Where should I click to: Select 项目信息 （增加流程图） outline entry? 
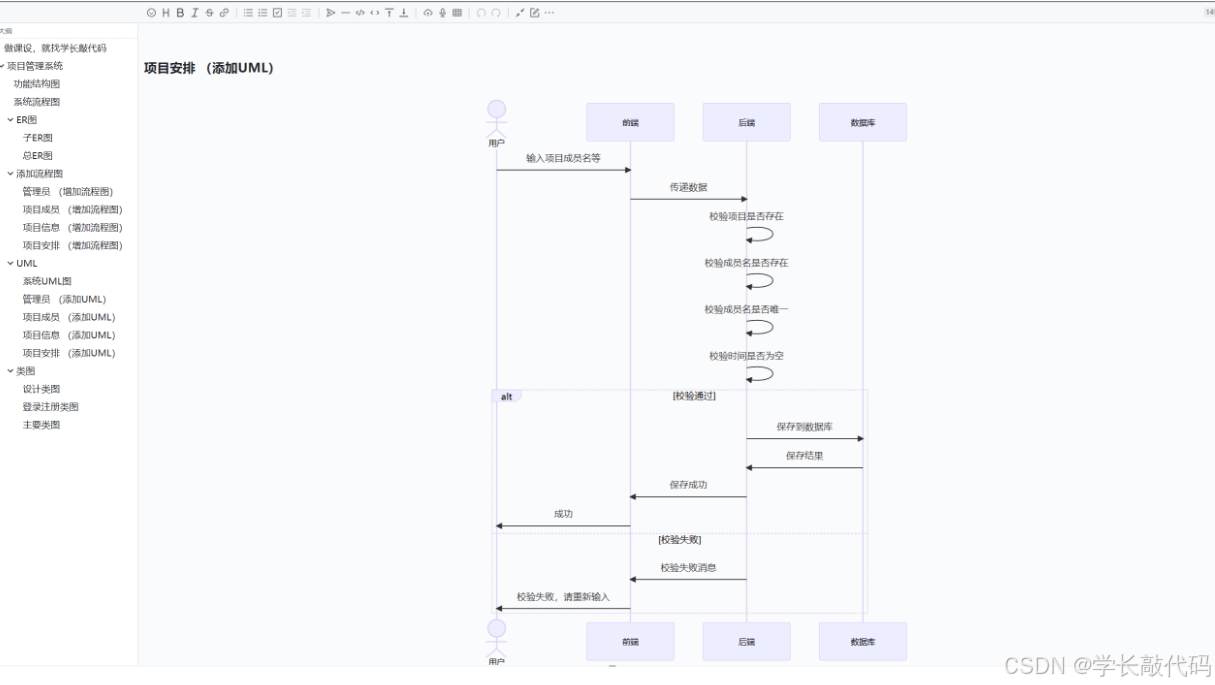(x=73, y=228)
